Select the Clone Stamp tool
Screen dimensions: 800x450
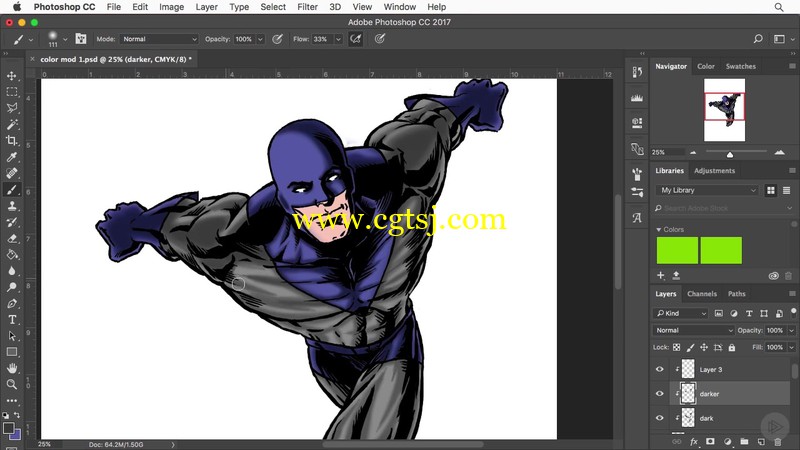pos(11,206)
